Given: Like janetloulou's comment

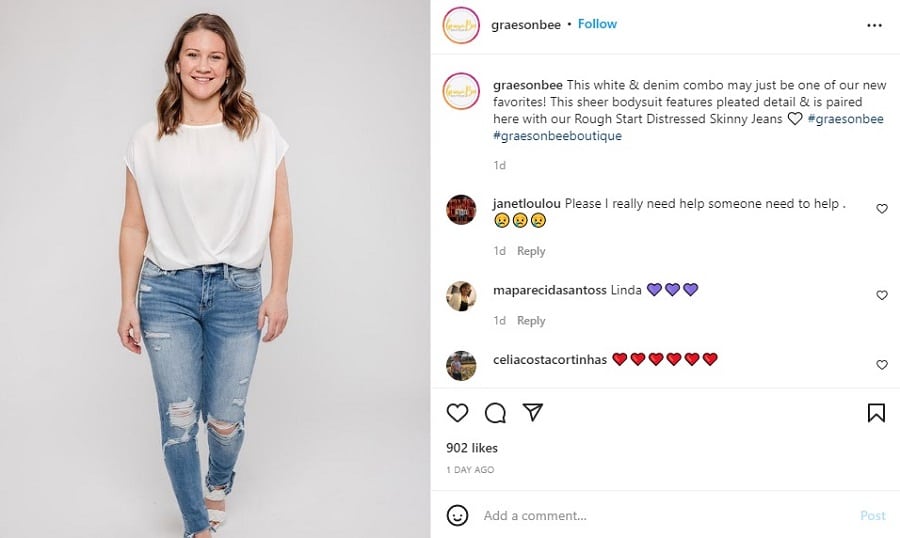Looking at the screenshot, I should coord(882,209).
